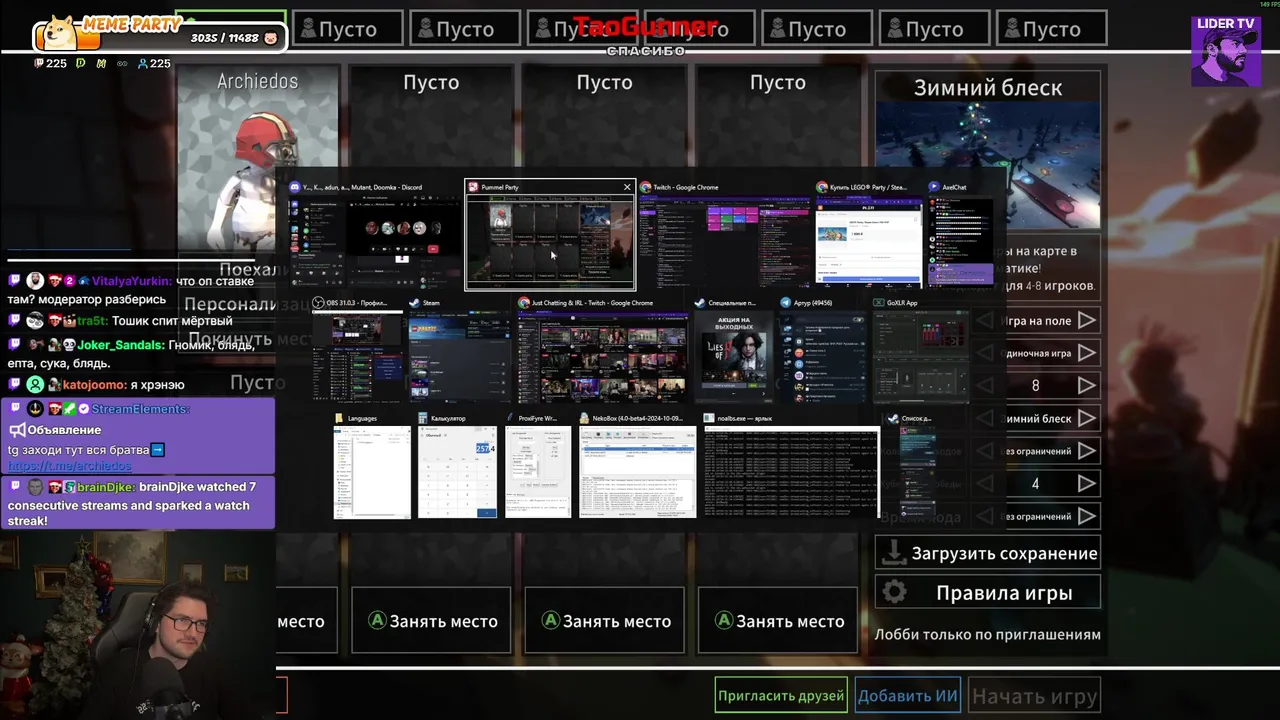Click brainDjke username in watch streak message
Screen dimensions: 1280x720
pos(106,487)
